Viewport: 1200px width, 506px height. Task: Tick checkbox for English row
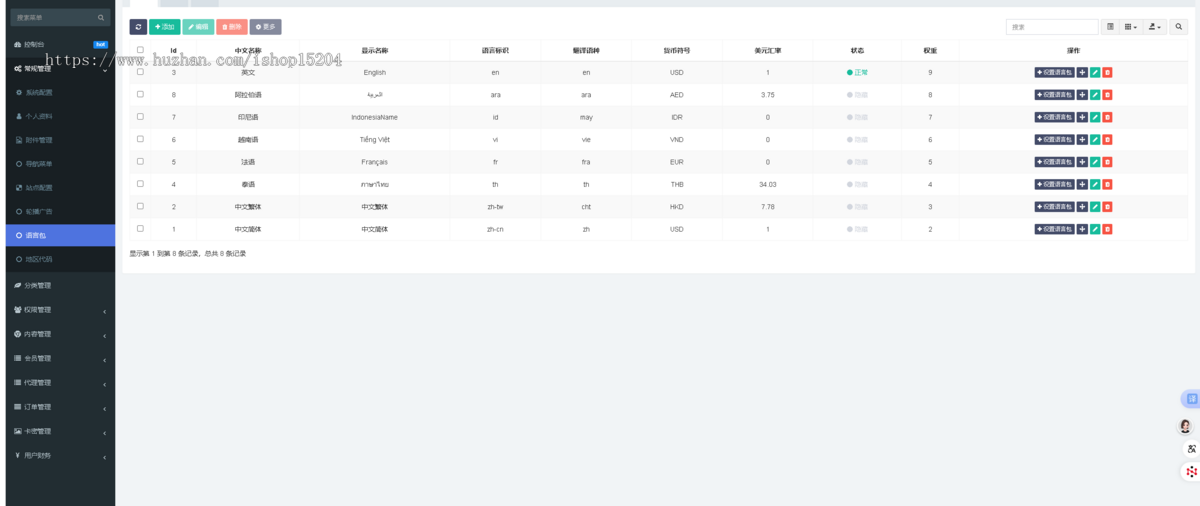tap(140, 72)
